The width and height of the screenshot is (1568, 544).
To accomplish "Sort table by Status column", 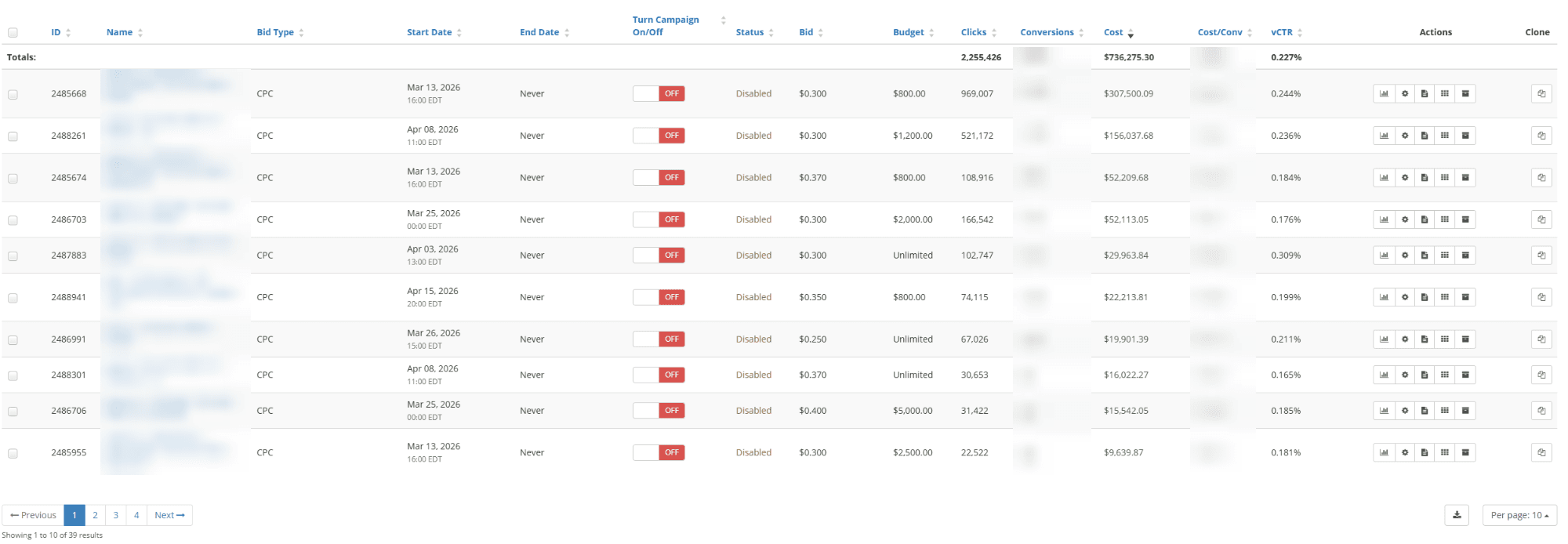I will click(x=755, y=32).
